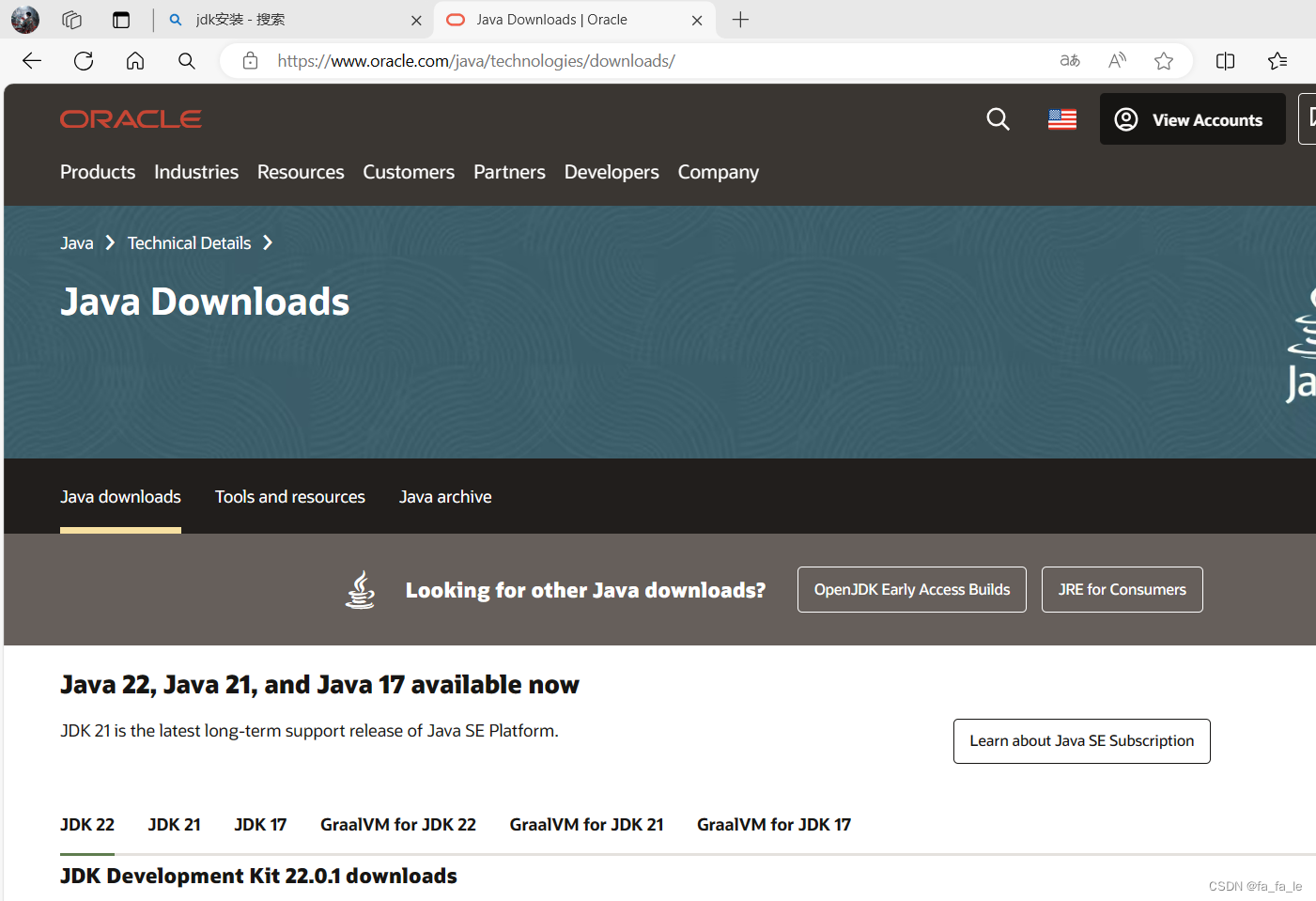Click JRE for Consumers button
Screen dimensions: 1316x901
pyautogui.click(x=1122, y=589)
